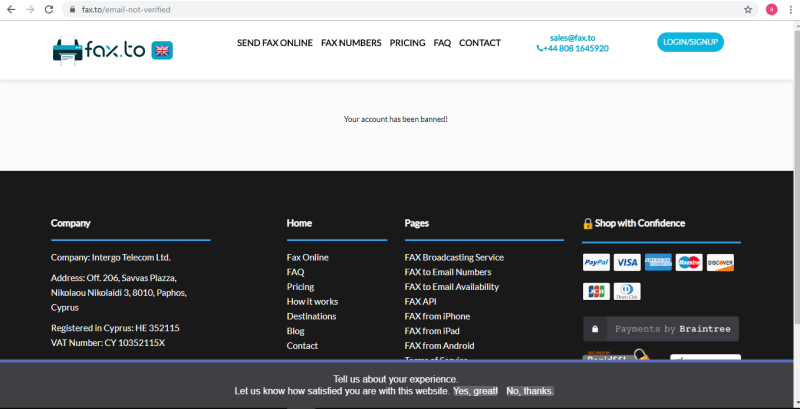800x409 pixels.
Task: Open FAX Broadcasting Service link
Action: click(454, 258)
